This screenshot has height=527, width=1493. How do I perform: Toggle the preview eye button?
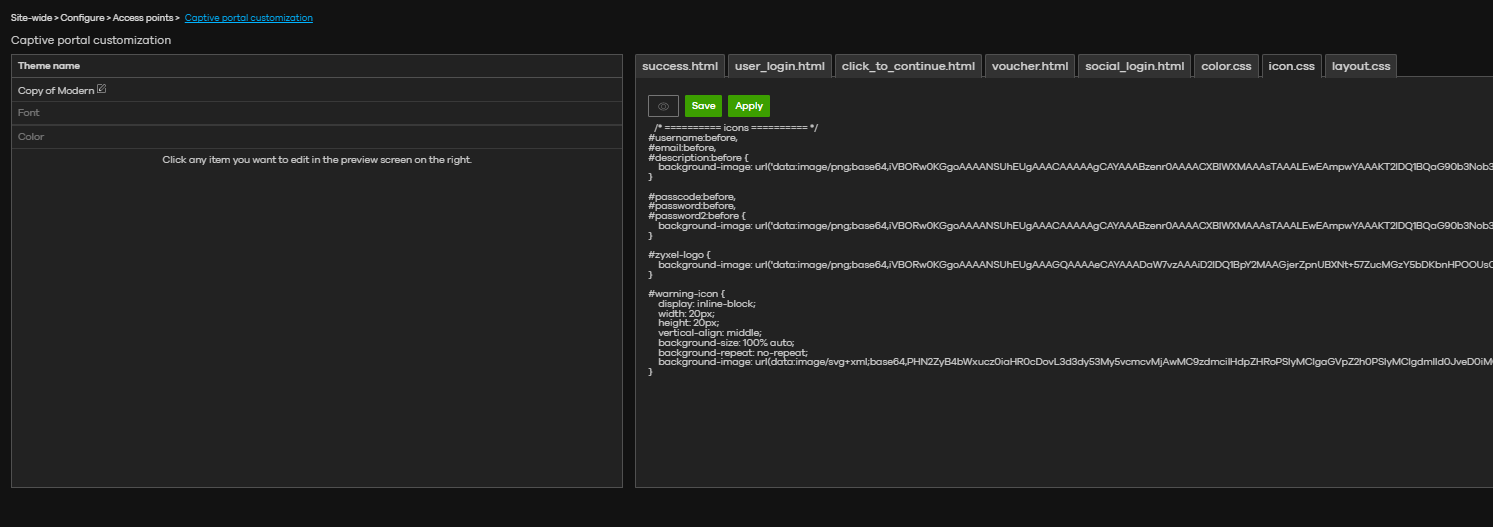coord(663,106)
